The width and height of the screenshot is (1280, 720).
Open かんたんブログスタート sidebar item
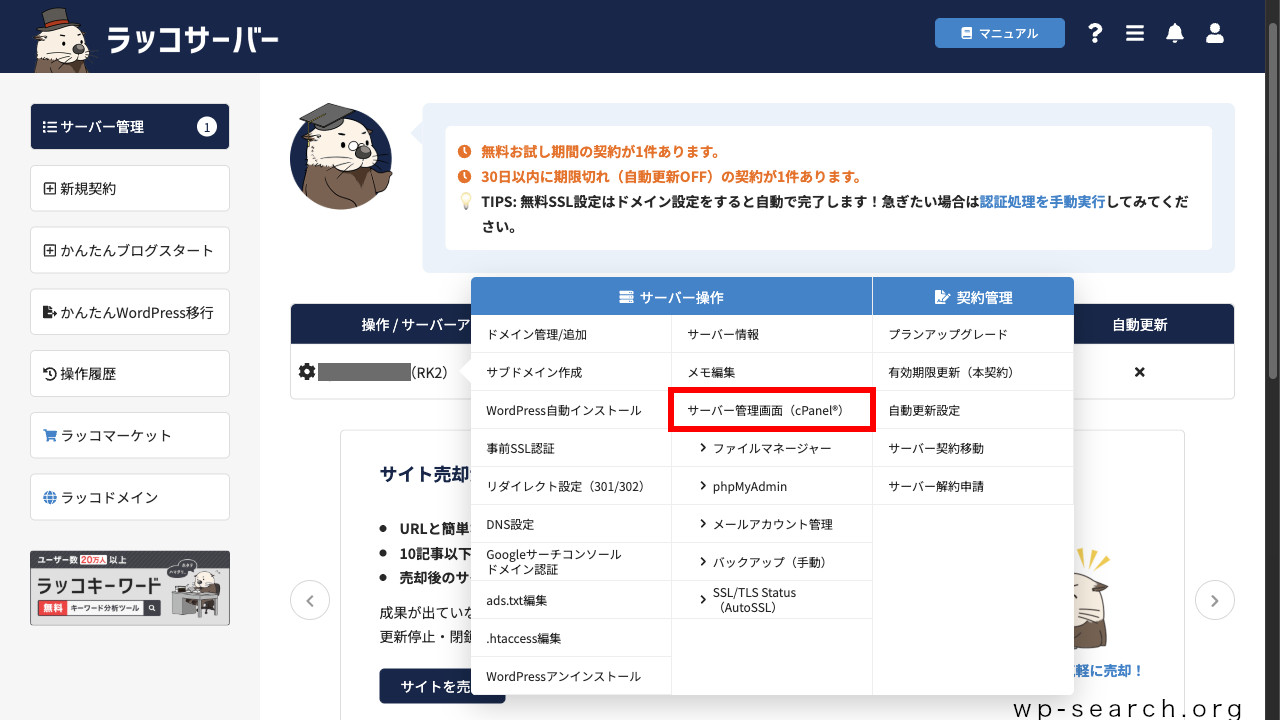pos(130,250)
